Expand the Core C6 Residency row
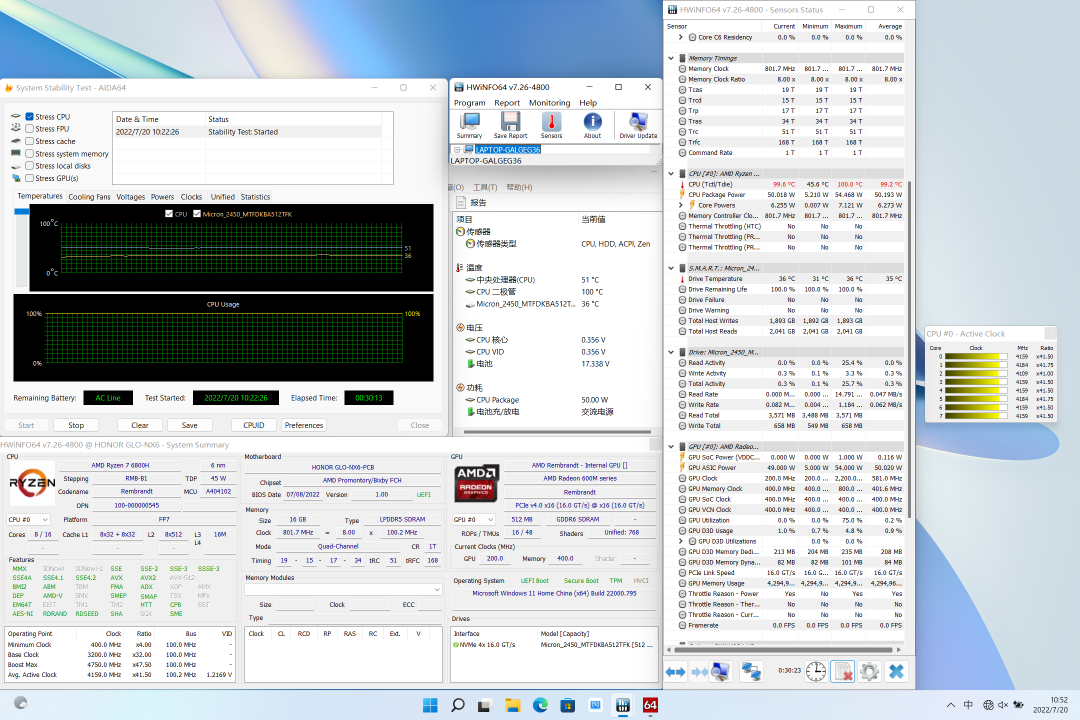The width and height of the screenshot is (1080, 720). click(681, 37)
